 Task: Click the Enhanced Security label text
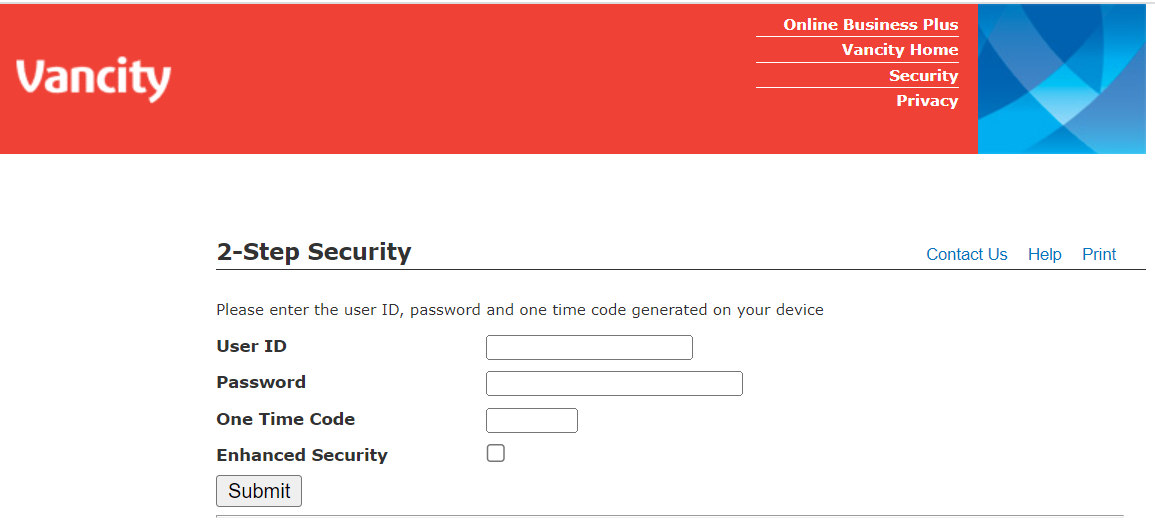[x=301, y=455]
